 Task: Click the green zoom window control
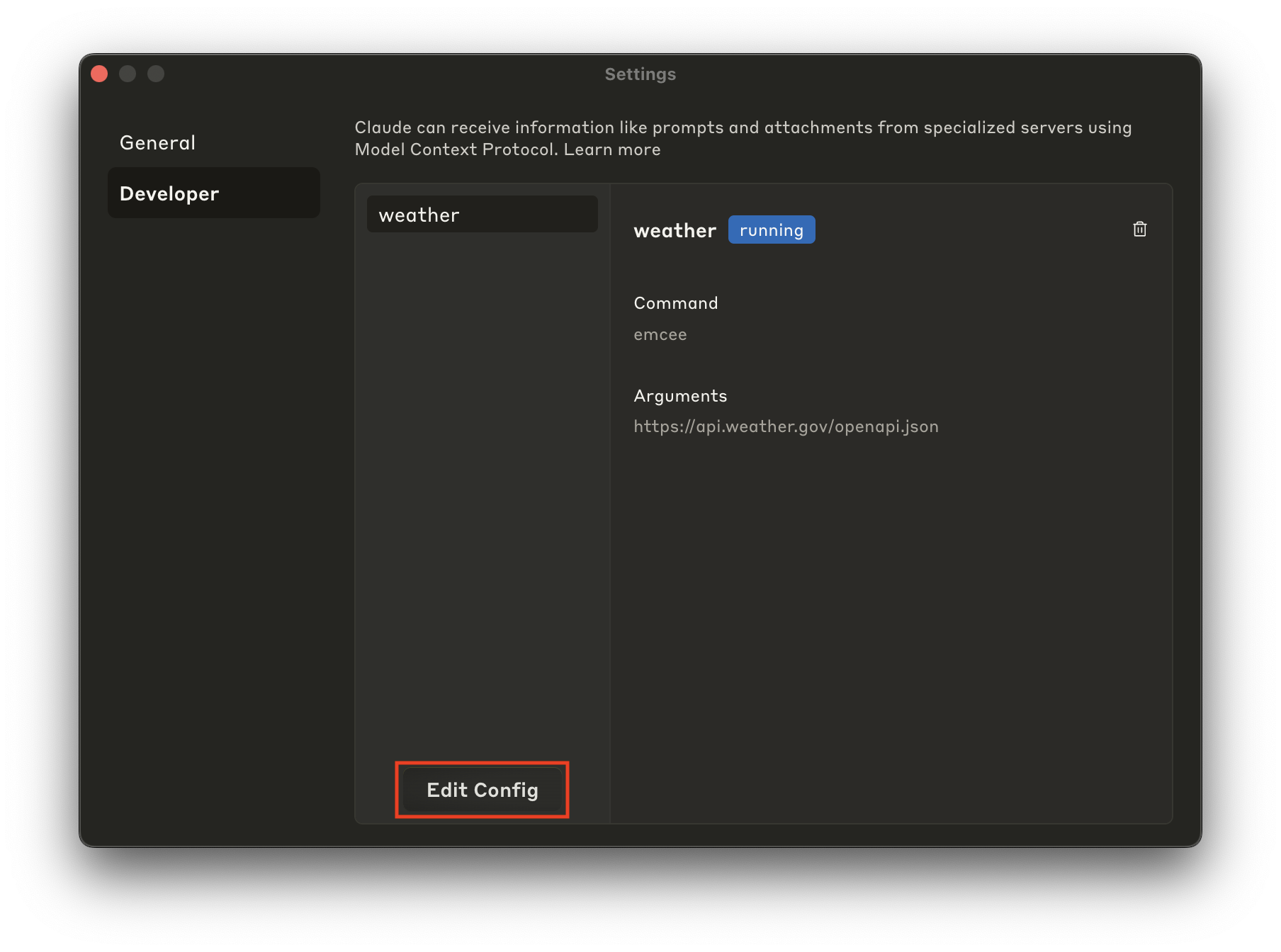point(157,73)
